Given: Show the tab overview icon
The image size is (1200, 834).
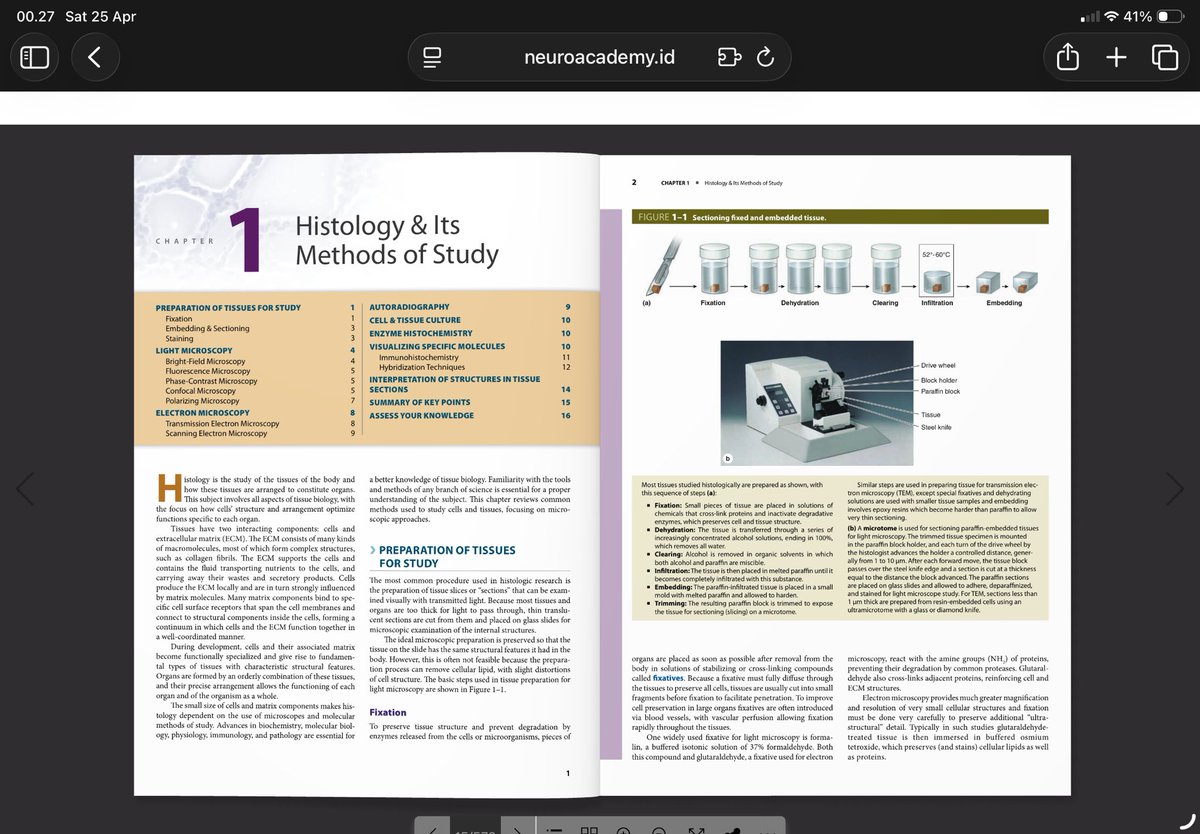Looking at the screenshot, I should pyautogui.click(x=1164, y=58).
